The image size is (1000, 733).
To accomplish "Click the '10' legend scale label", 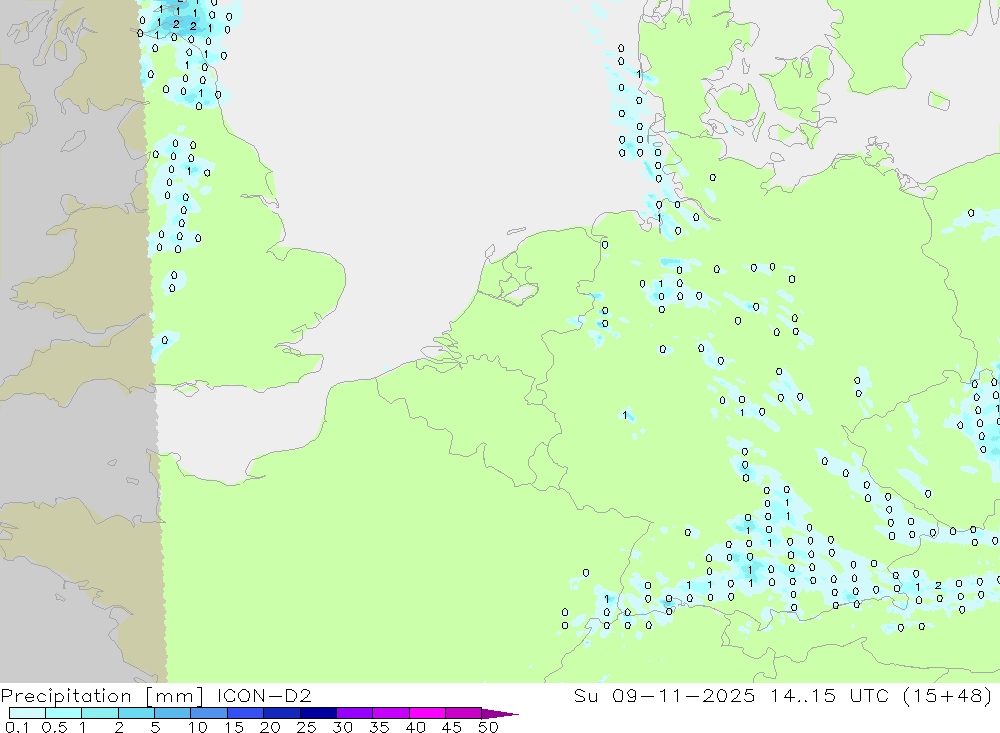I will 198,727.
